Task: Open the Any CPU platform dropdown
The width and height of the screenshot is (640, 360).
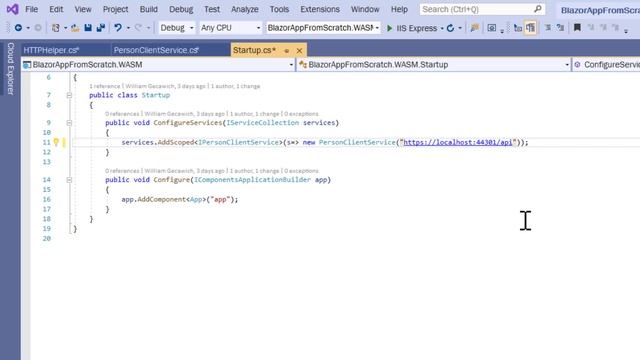Action: click(230, 28)
